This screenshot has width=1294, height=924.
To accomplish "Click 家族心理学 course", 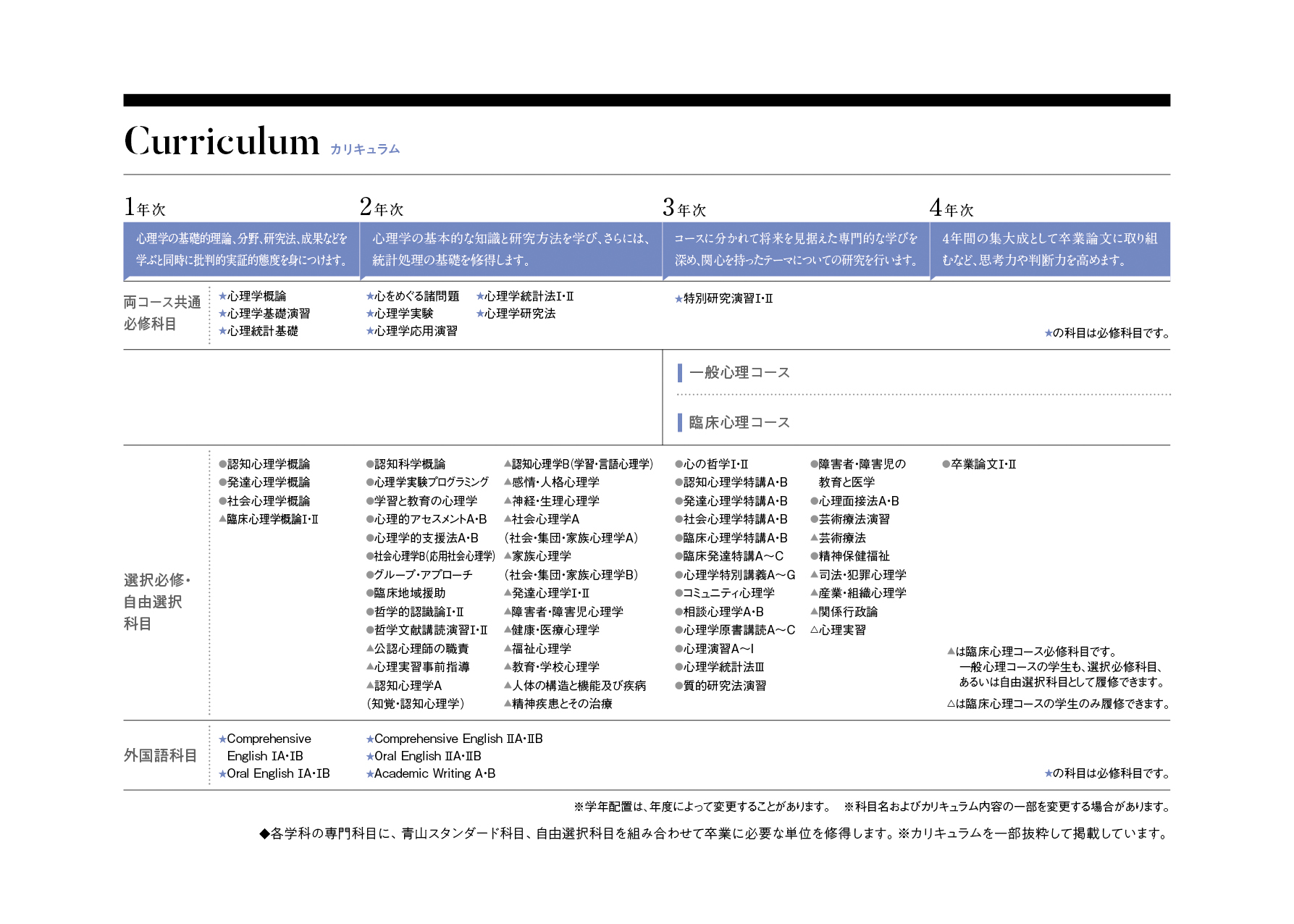I will pyautogui.click(x=538, y=556).
